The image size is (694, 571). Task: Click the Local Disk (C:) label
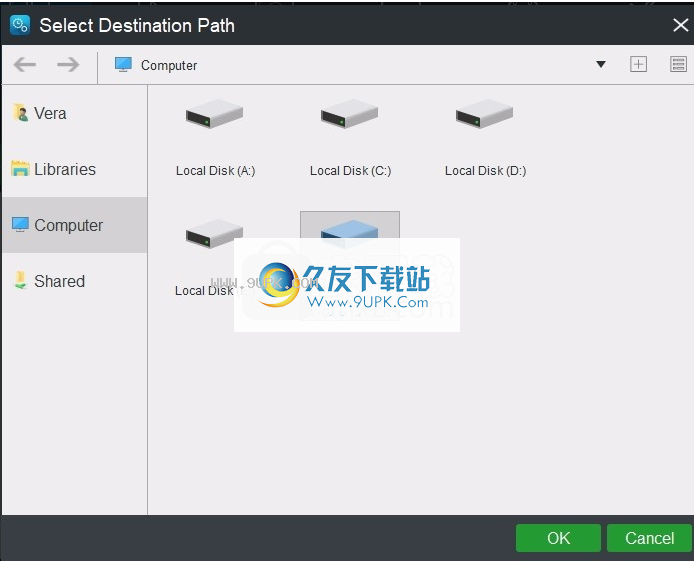coord(351,171)
